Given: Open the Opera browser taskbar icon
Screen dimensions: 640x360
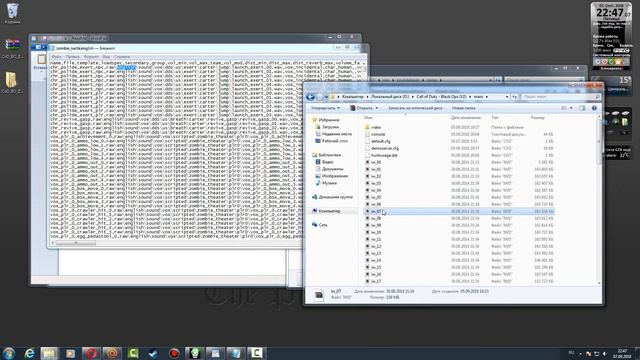Looking at the screenshot, I should (91, 353).
